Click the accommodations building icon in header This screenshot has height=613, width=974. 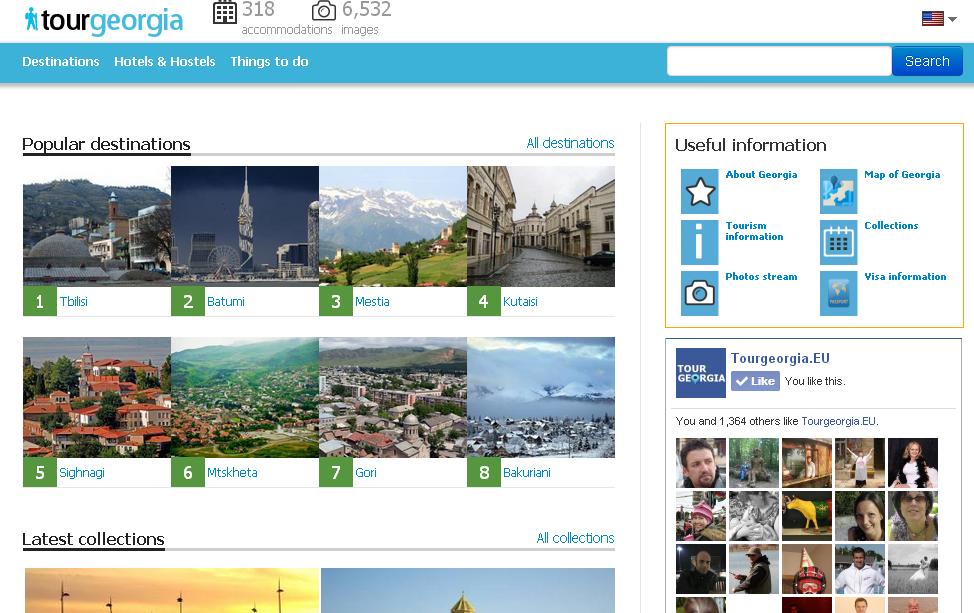click(225, 11)
